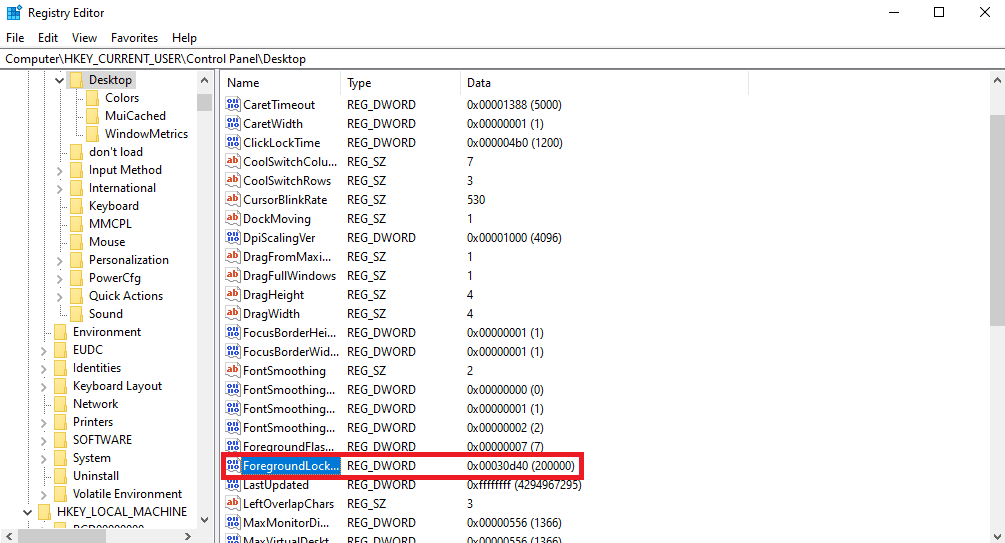Click the Sound folder icon
The height and width of the screenshot is (543, 1005).
click(x=76, y=313)
